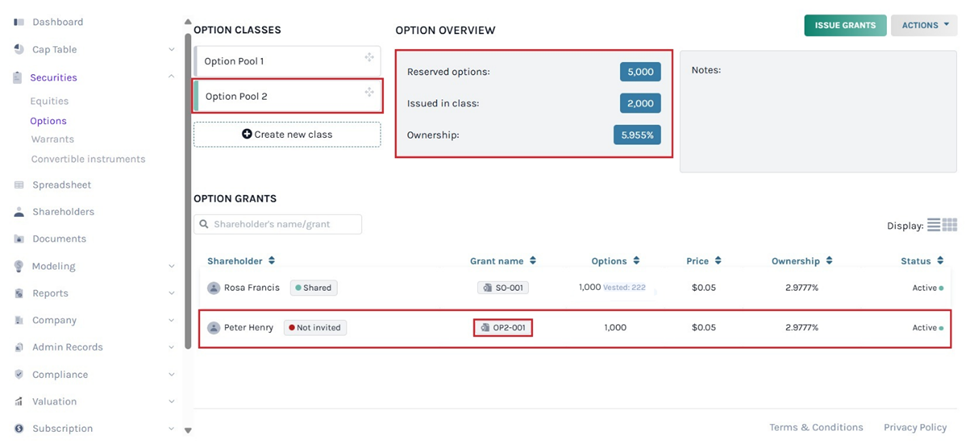Viewport: 974px width, 444px height.
Task: Click the search magnifier icon in Option Grants
Action: coord(203,224)
